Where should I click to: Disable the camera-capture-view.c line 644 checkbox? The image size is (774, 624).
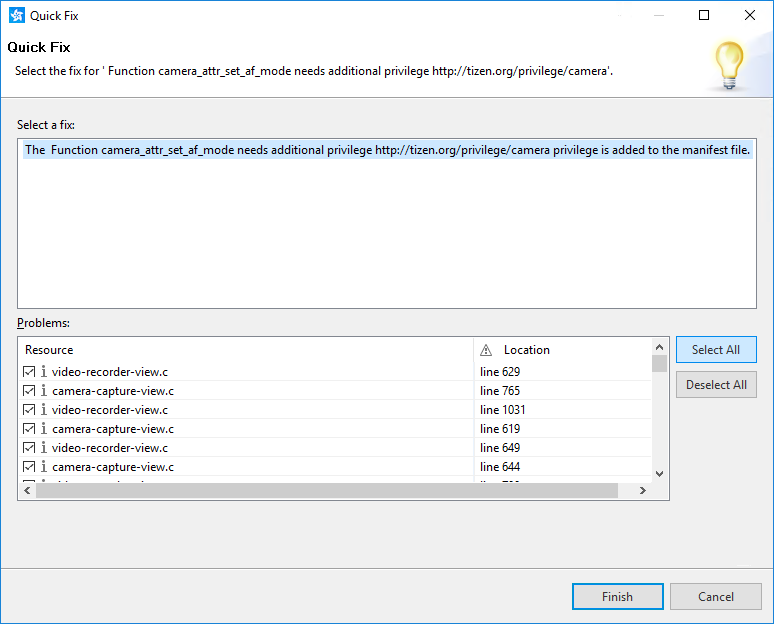coord(29,467)
